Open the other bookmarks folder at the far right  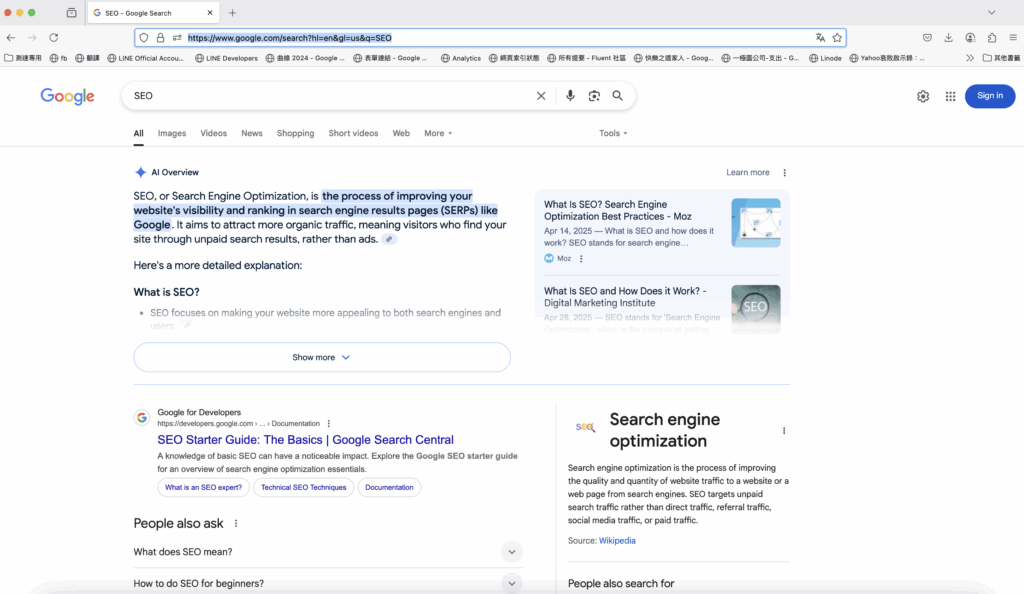tap(1001, 58)
